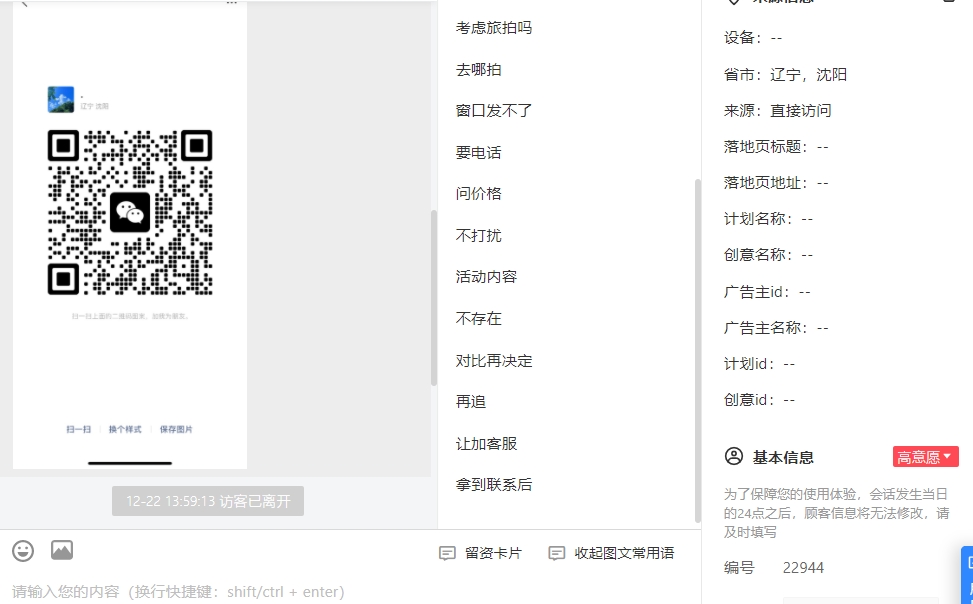Select quick phrase 再追
Viewport: 973px width, 604px height.
[471, 402]
